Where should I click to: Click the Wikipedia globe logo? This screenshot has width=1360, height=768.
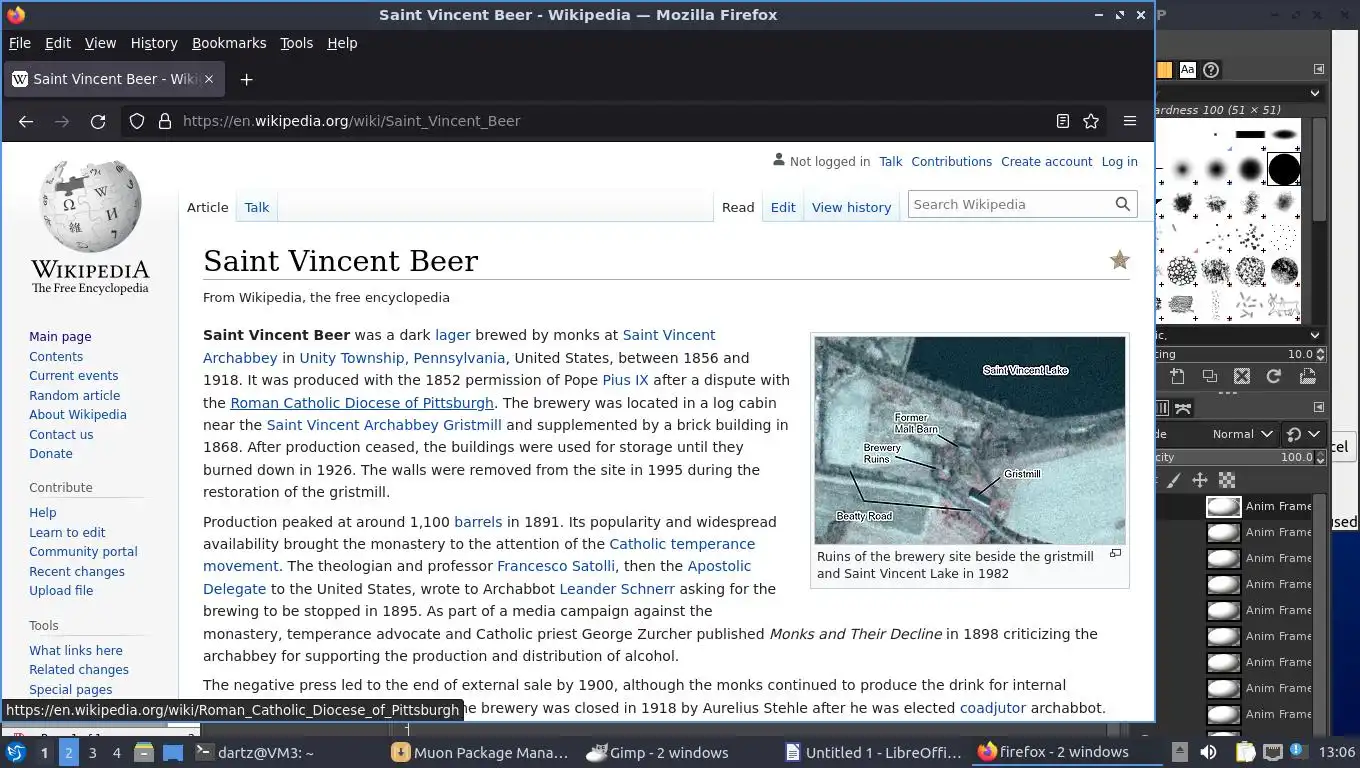click(x=90, y=207)
